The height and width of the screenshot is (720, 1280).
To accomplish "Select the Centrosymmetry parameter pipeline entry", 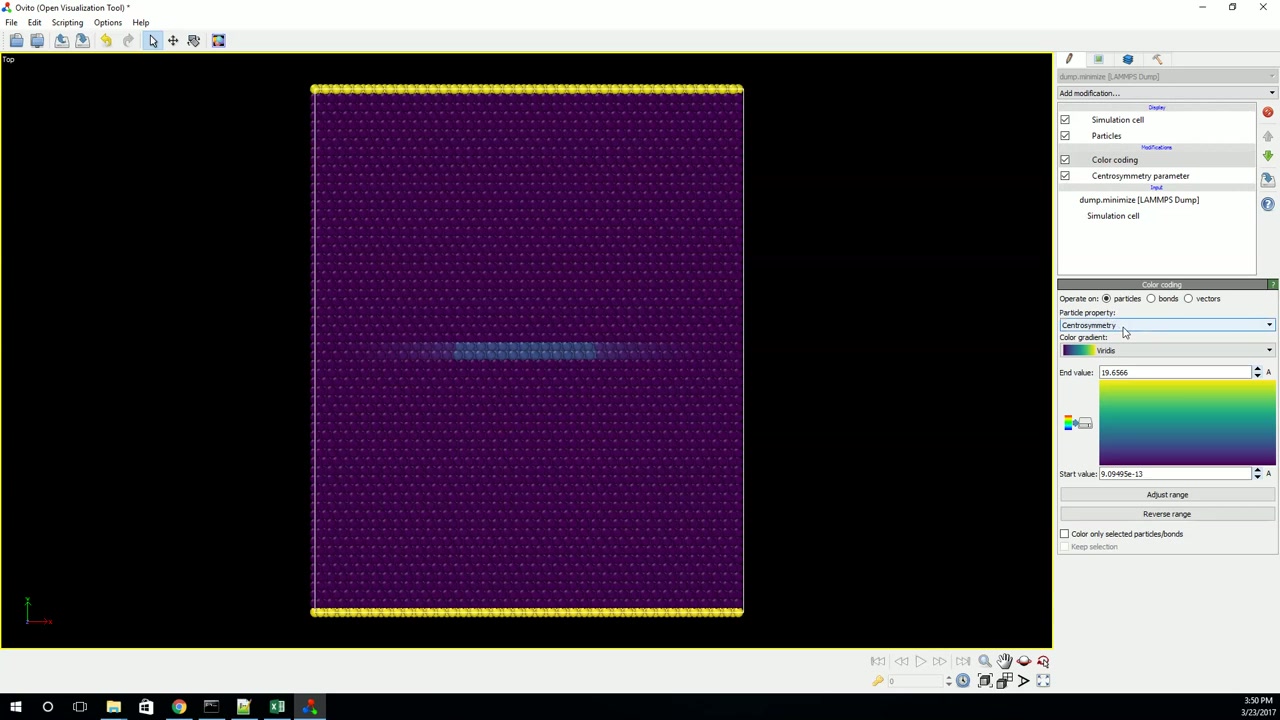I will (1140, 176).
